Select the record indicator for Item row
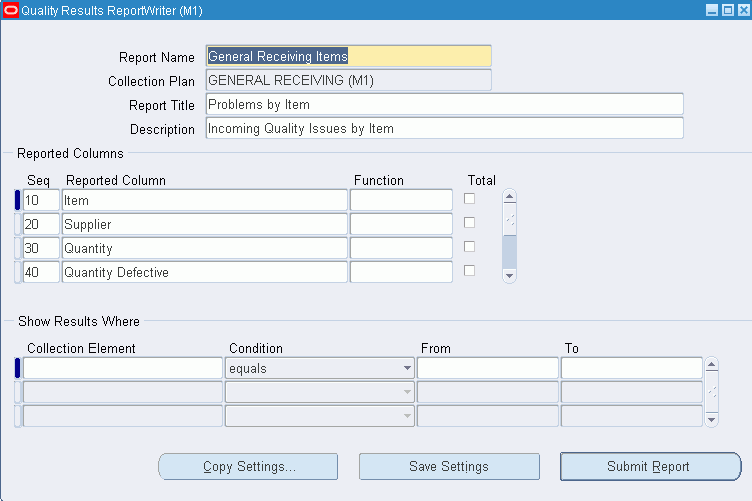The height and width of the screenshot is (501, 752). [x=18, y=200]
